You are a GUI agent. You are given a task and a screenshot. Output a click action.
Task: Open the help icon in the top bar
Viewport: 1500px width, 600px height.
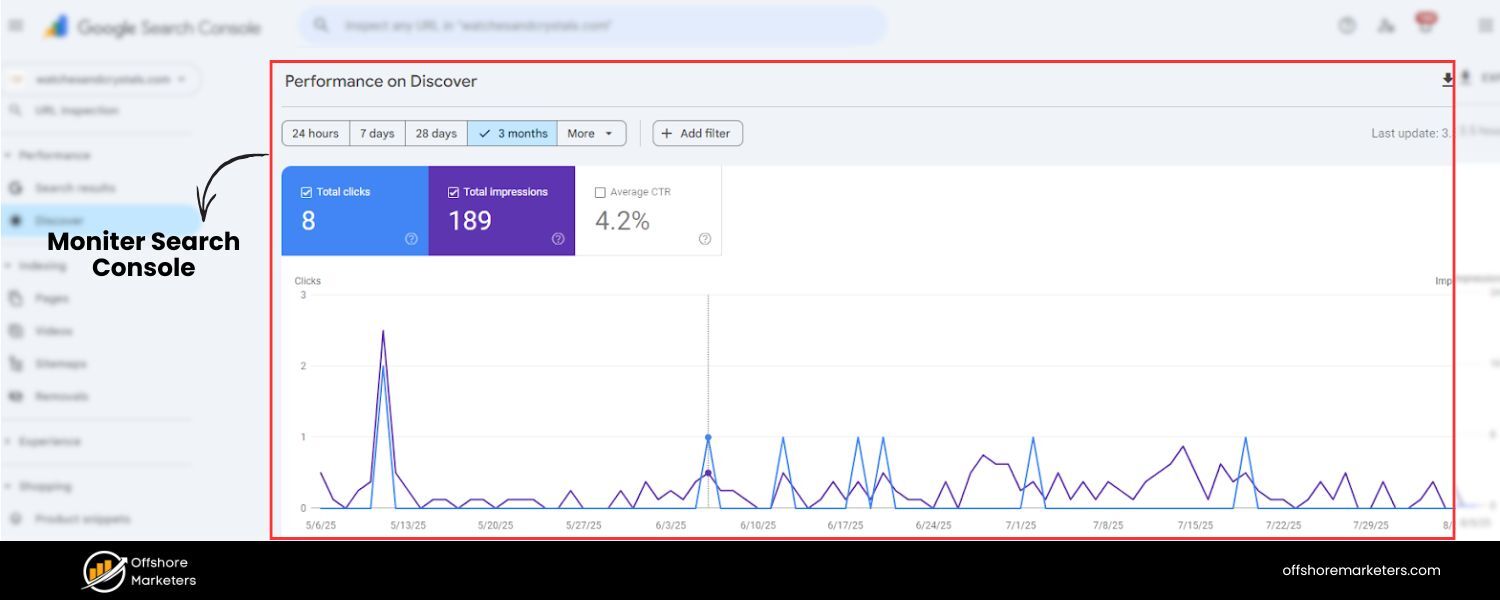pos(1346,26)
